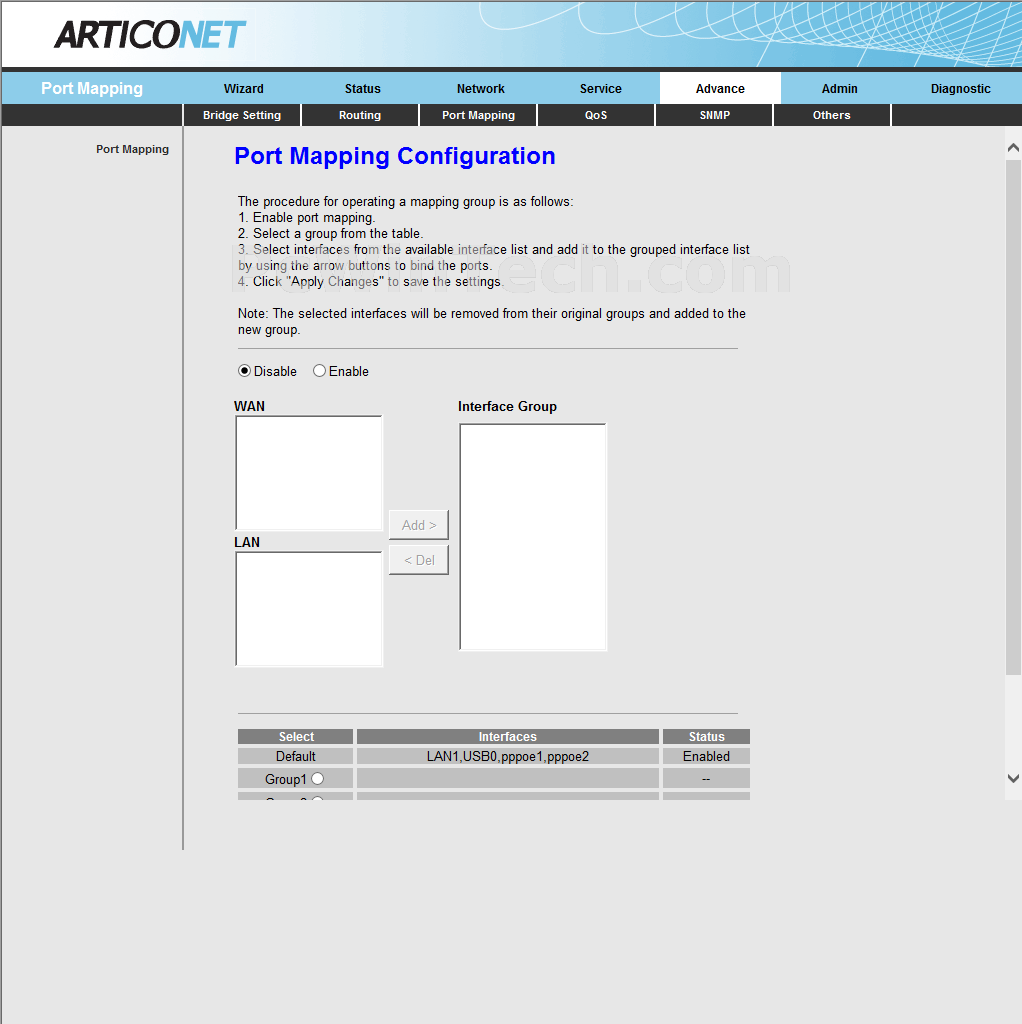This screenshot has height=1024, width=1022.
Task: Click the scroll up arrow
Action: coord(1013,148)
